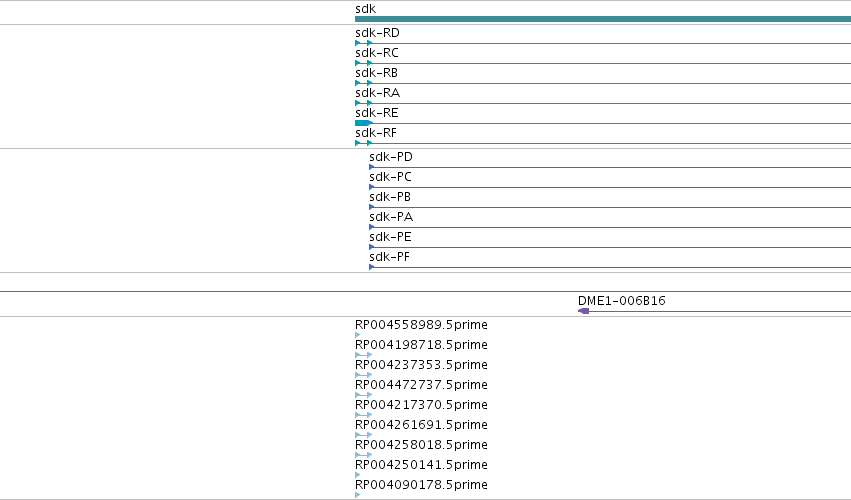Click the RP004090178.5prime arrow glyph

click(x=358, y=495)
